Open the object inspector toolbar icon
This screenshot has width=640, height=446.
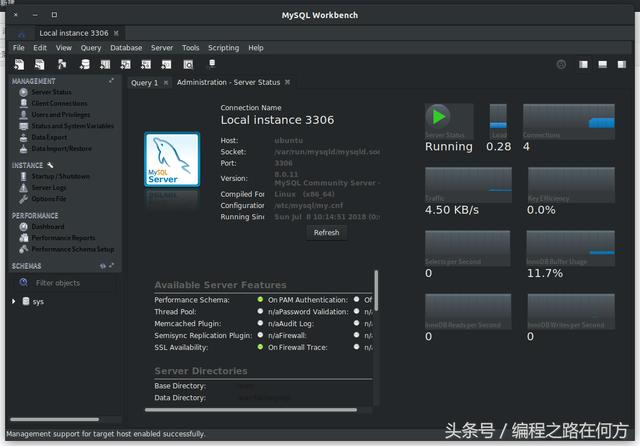[62, 64]
